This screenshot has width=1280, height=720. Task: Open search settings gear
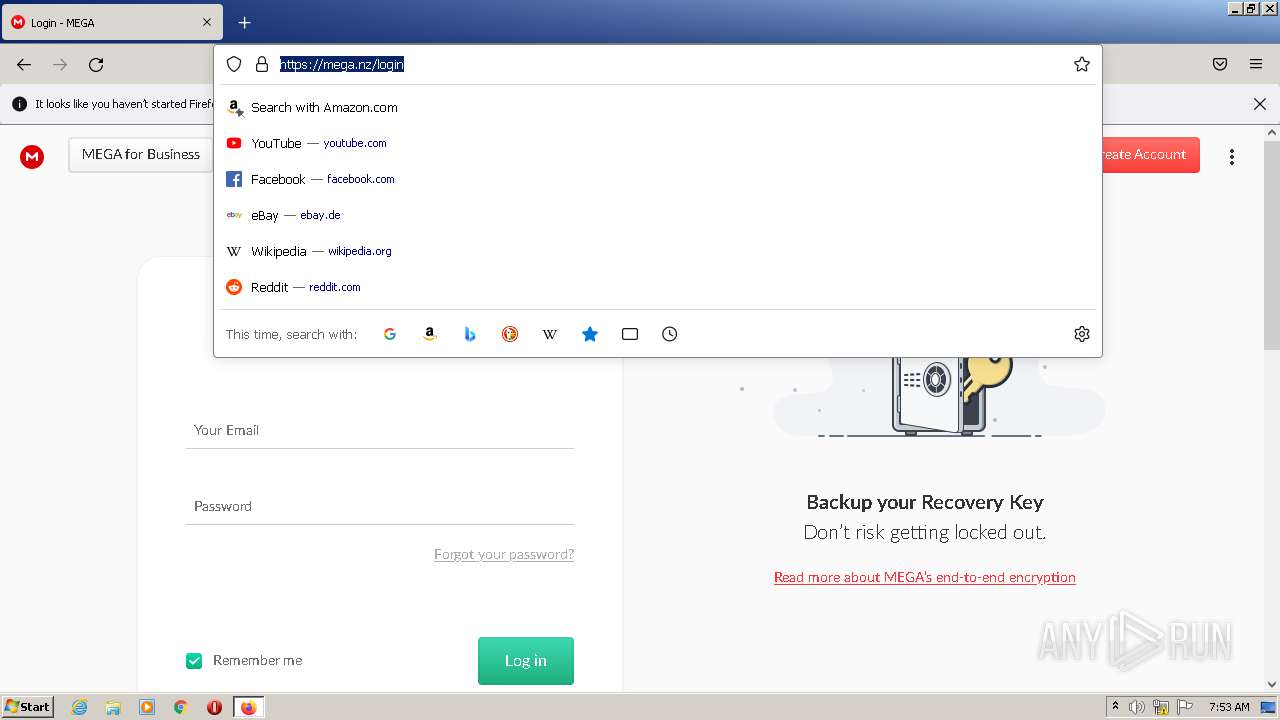click(1082, 334)
